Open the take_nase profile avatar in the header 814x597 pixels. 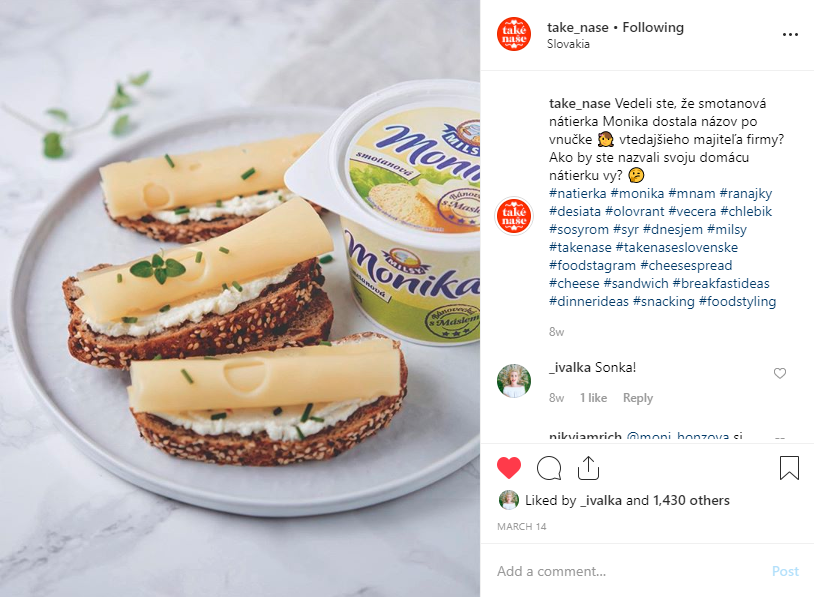[x=514, y=34]
